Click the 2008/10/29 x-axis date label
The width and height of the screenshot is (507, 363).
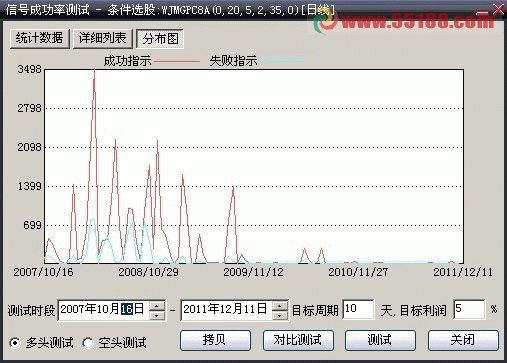coord(149,272)
